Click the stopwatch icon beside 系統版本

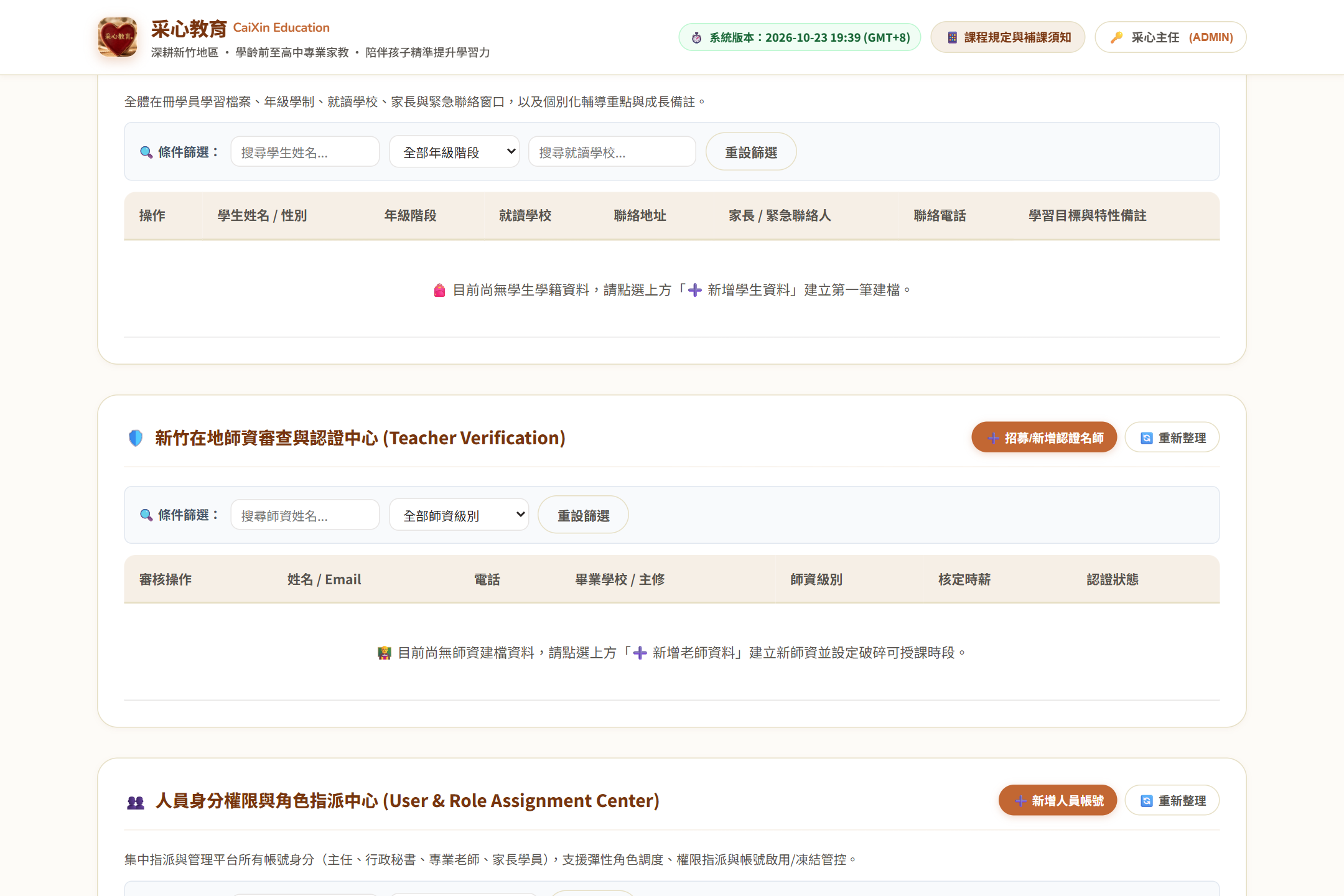[697, 38]
